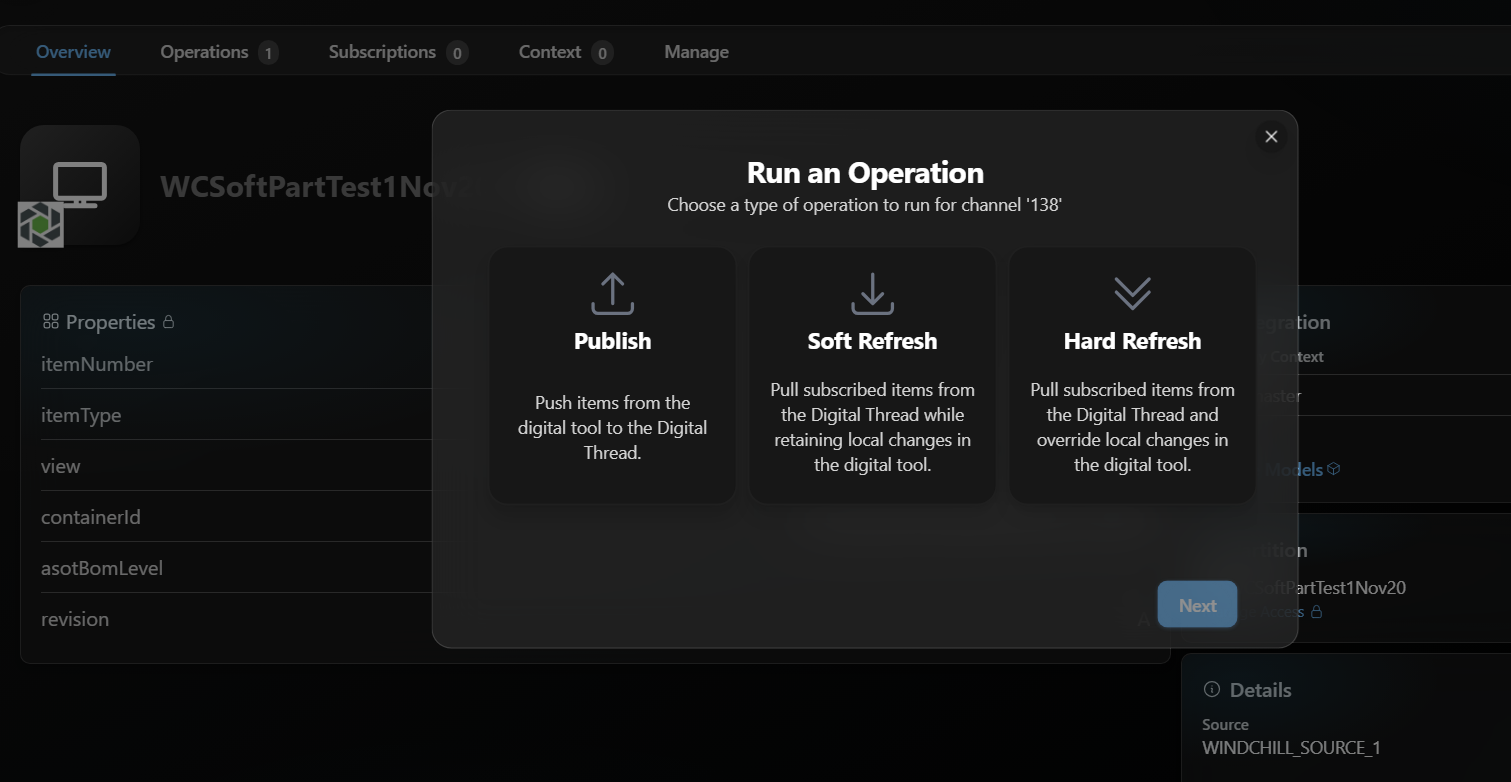Click the WINDCHILL_SOURCE_1 source value

[1290, 748]
